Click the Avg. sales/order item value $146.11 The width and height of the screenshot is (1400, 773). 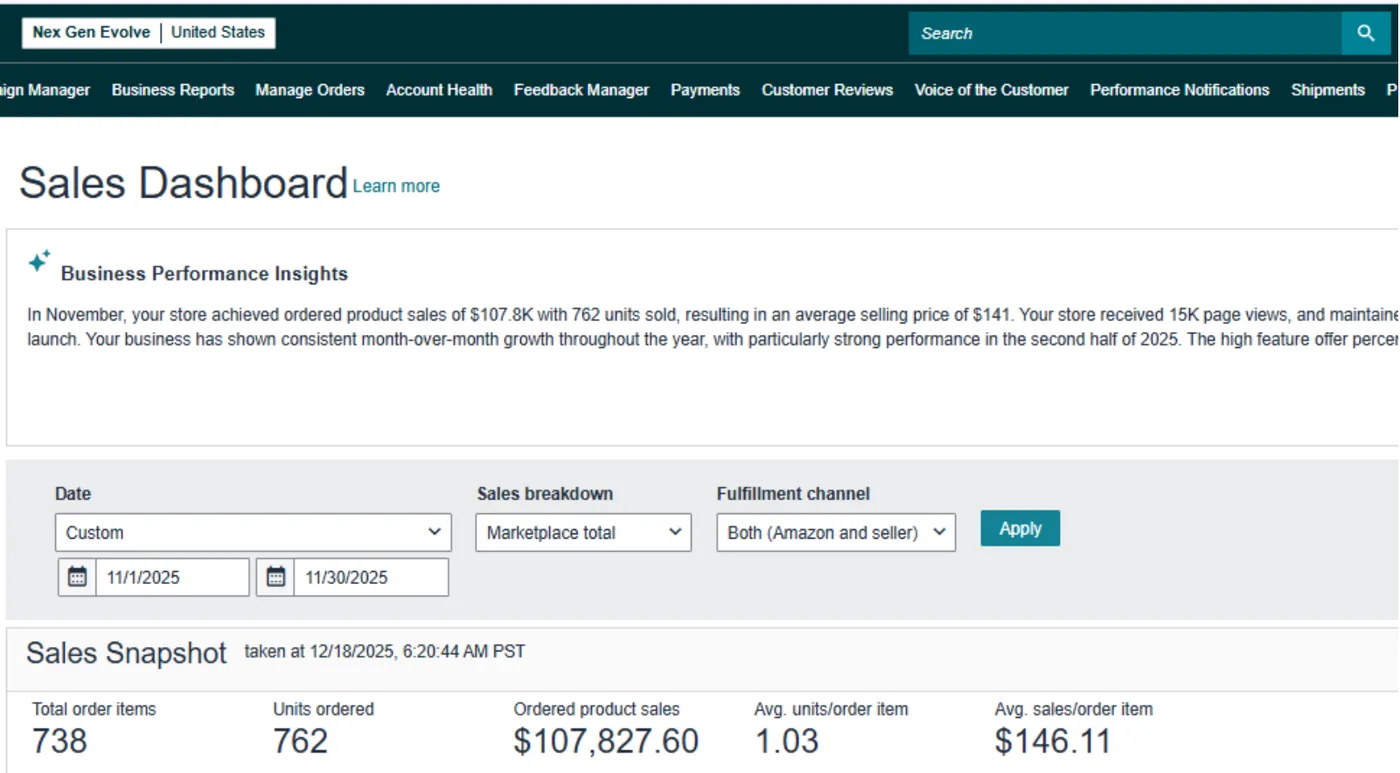pyautogui.click(x=1053, y=741)
